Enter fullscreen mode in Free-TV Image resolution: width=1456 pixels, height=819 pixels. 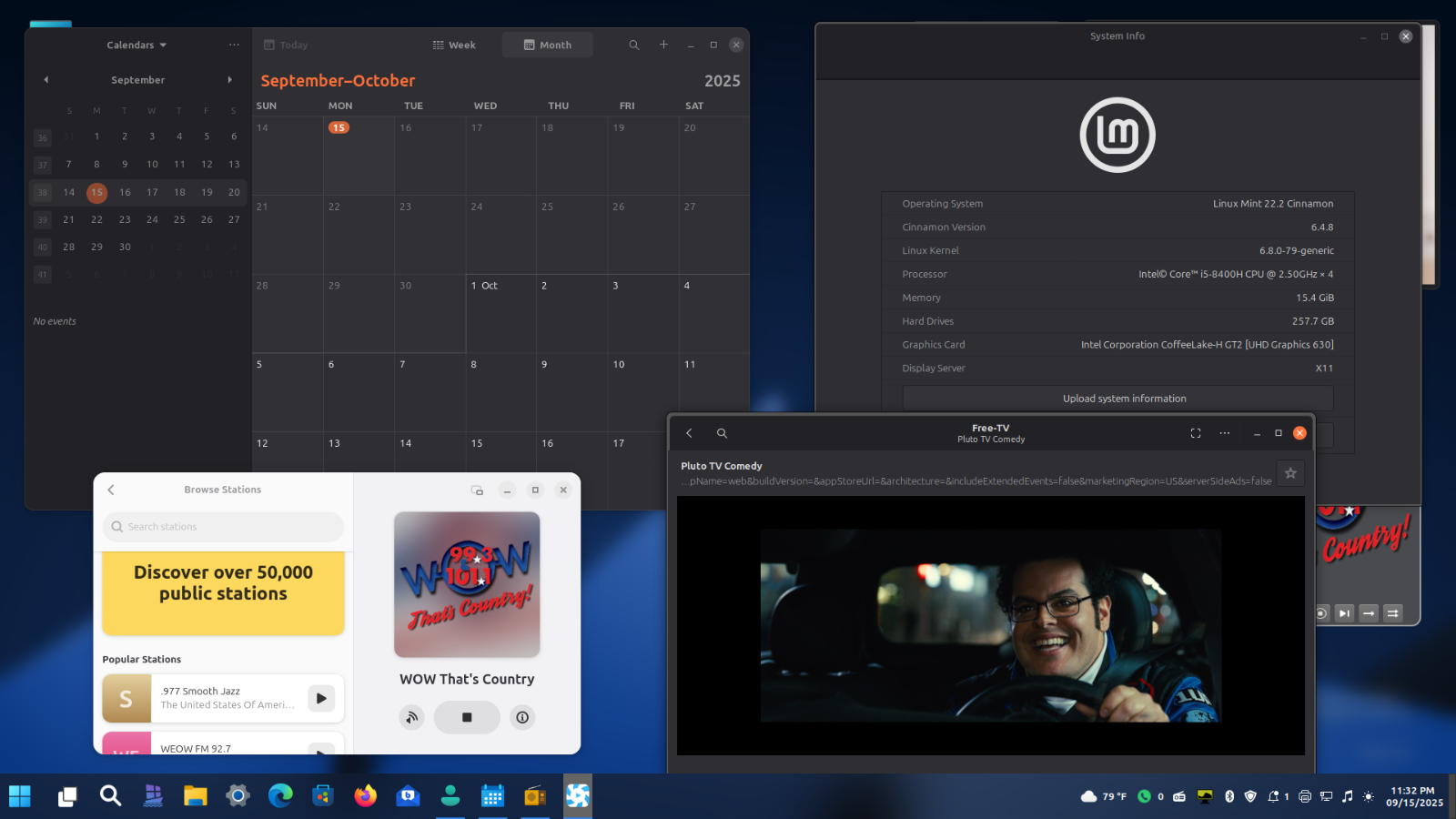[x=1196, y=433]
